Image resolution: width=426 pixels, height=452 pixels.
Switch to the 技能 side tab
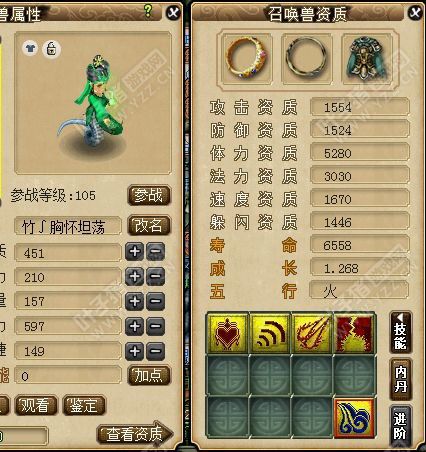tap(400, 333)
